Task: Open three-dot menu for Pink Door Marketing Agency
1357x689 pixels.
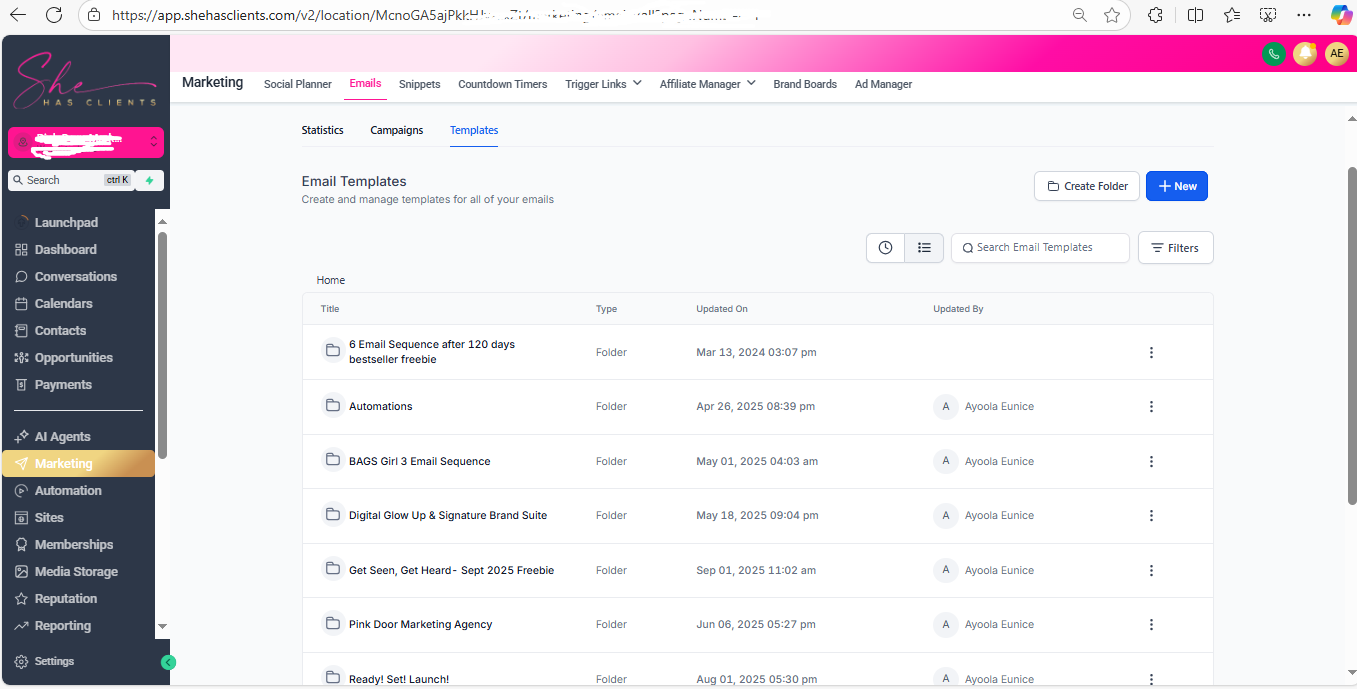Action: pyautogui.click(x=1151, y=625)
